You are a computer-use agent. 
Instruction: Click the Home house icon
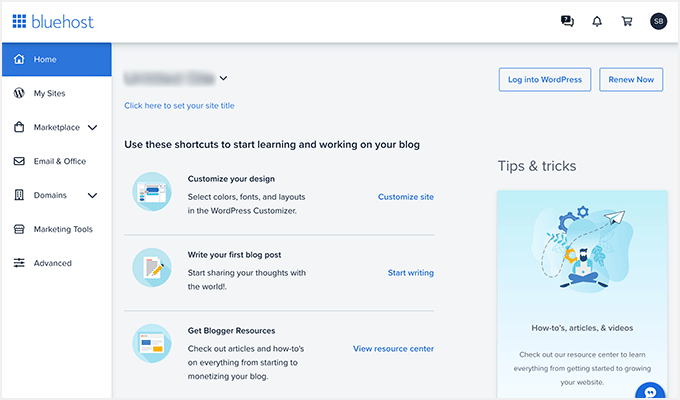(x=19, y=59)
